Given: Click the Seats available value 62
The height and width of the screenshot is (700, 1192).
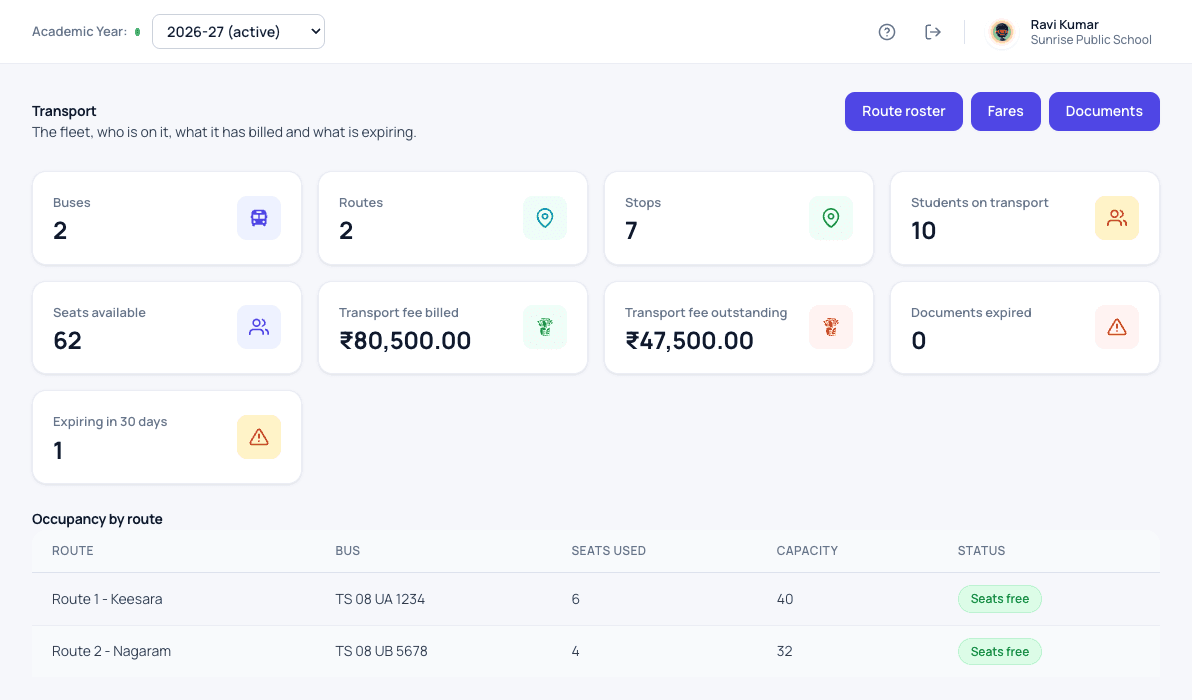Looking at the screenshot, I should click(68, 340).
